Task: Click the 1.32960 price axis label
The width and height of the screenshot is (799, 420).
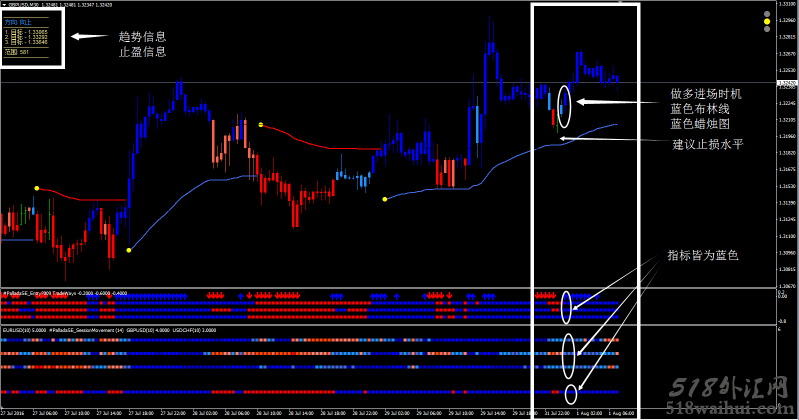Action: tap(787, 20)
